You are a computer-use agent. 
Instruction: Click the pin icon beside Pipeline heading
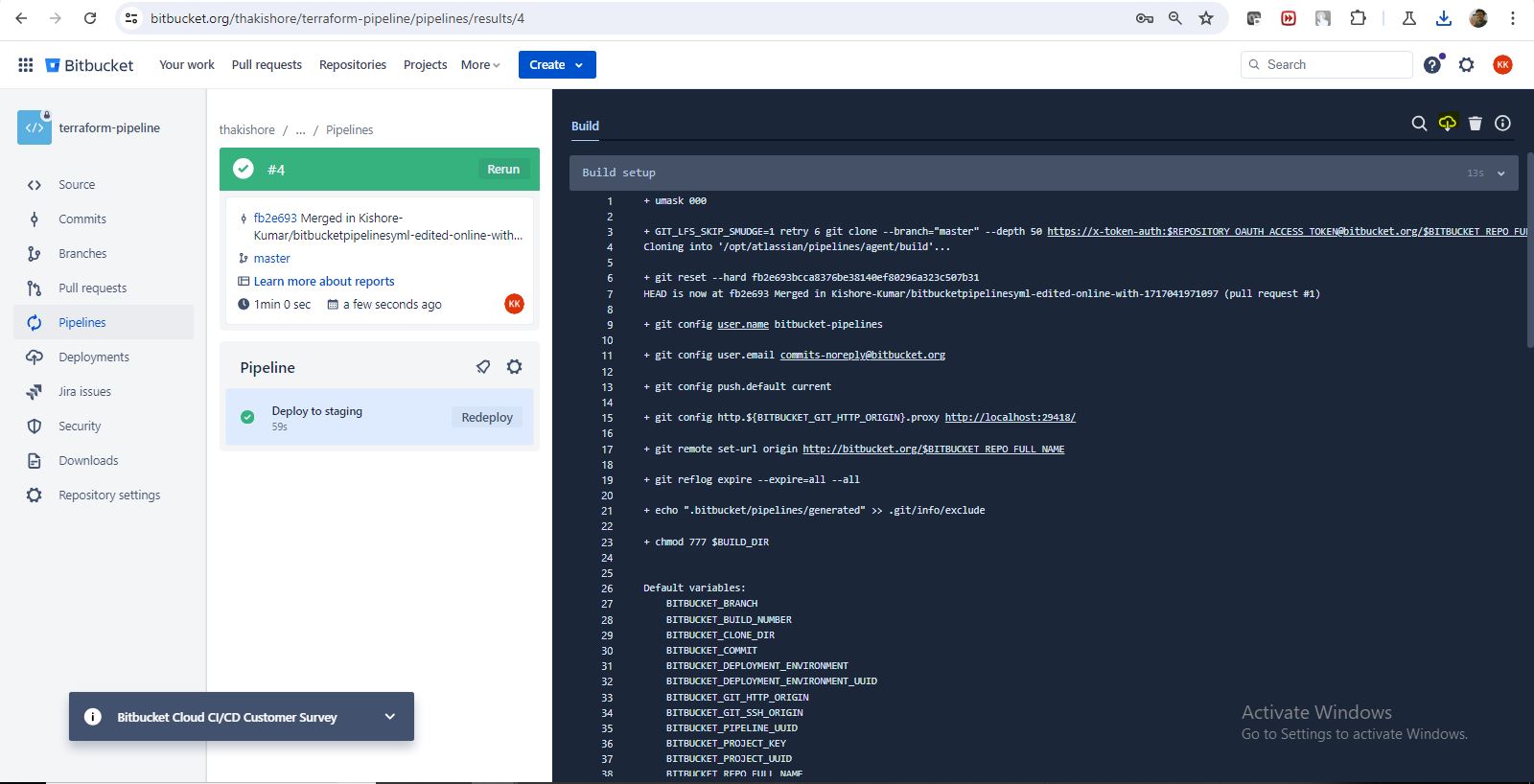(483, 367)
